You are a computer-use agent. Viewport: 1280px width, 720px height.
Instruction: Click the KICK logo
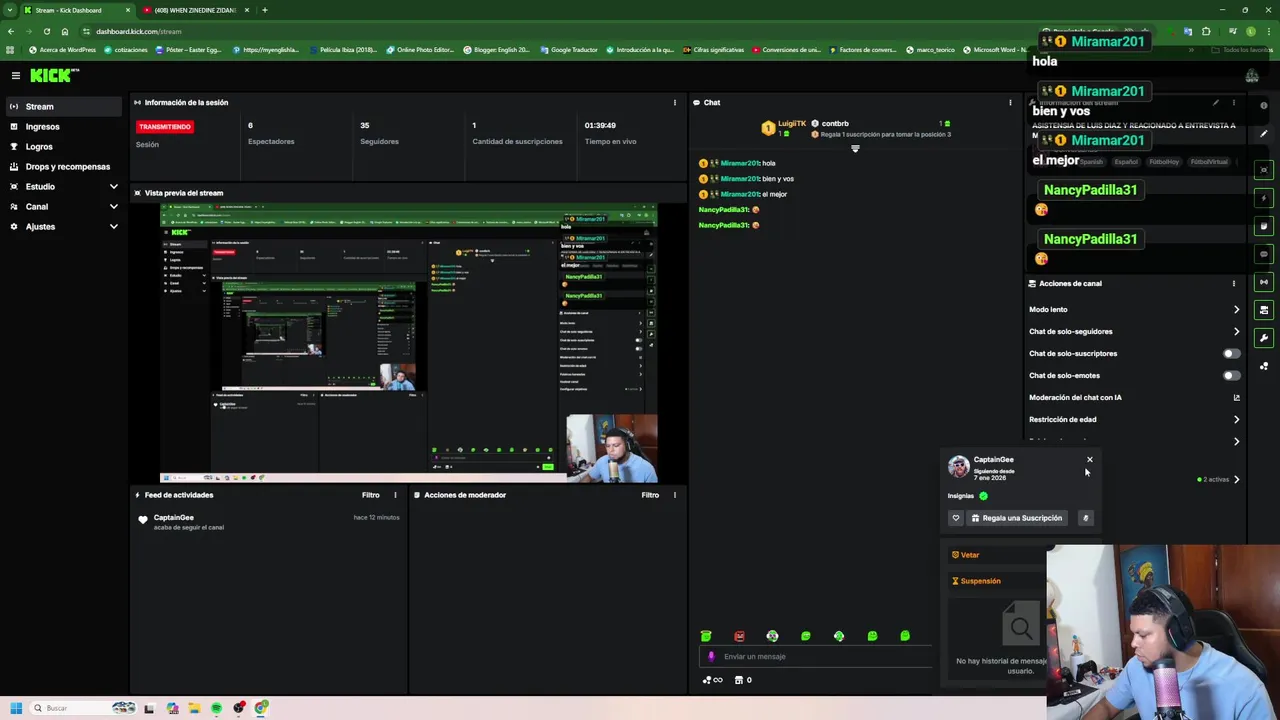click(54, 75)
